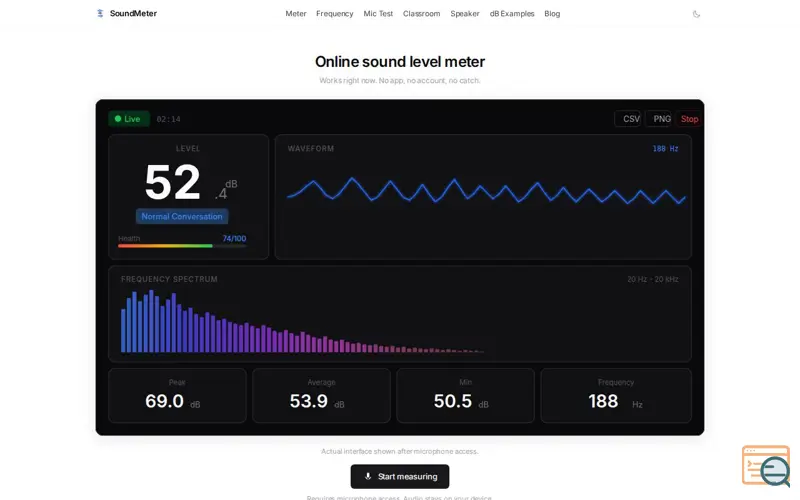Click the FREQUENCY SPECTRUM panel title
The width and height of the screenshot is (800, 500).
pyautogui.click(x=169, y=279)
